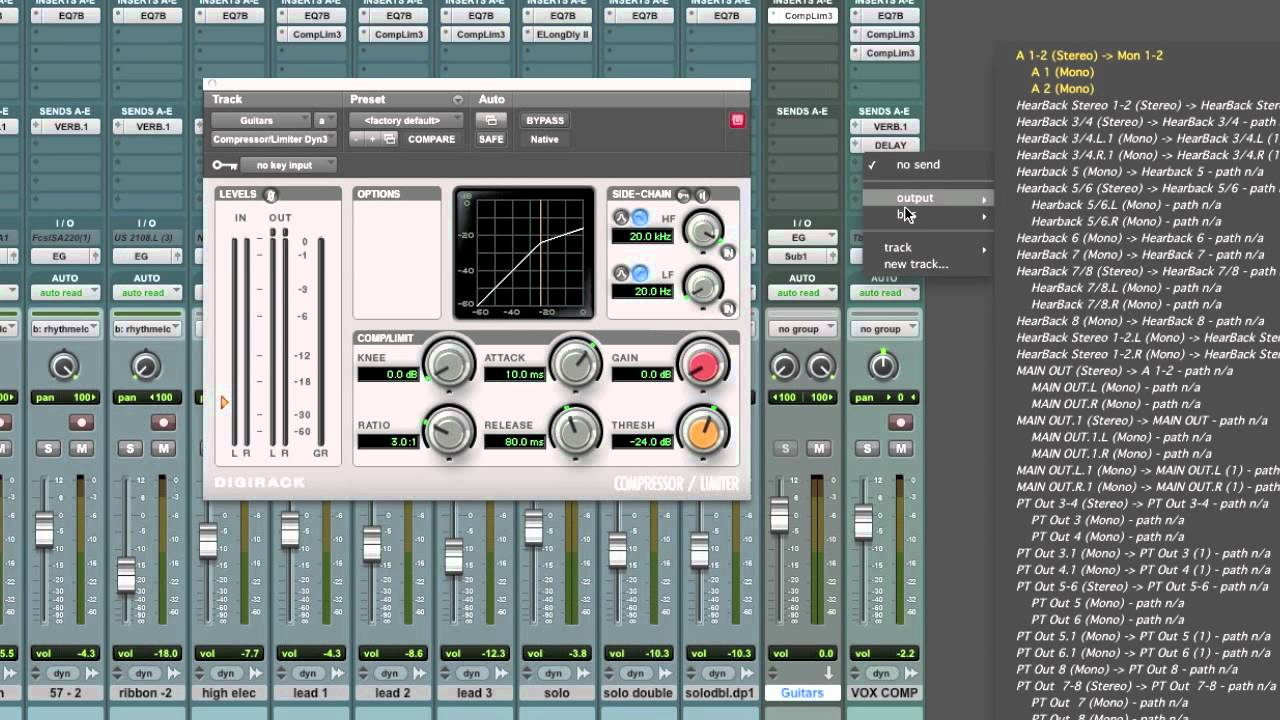Select the LF high-pass filter shape icon
This screenshot has width=1280, height=720.
click(x=639, y=272)
